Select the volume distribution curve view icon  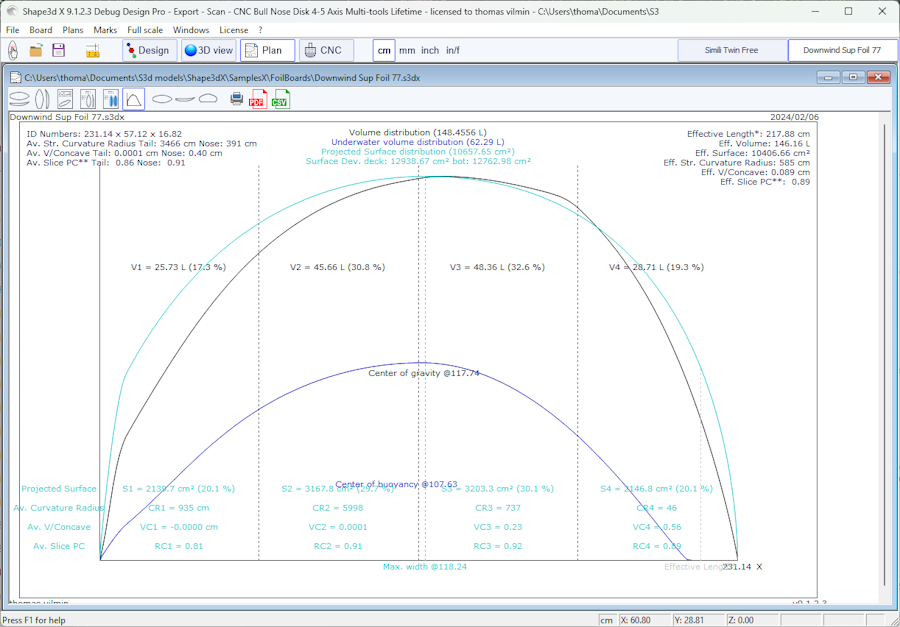(133, 99)
